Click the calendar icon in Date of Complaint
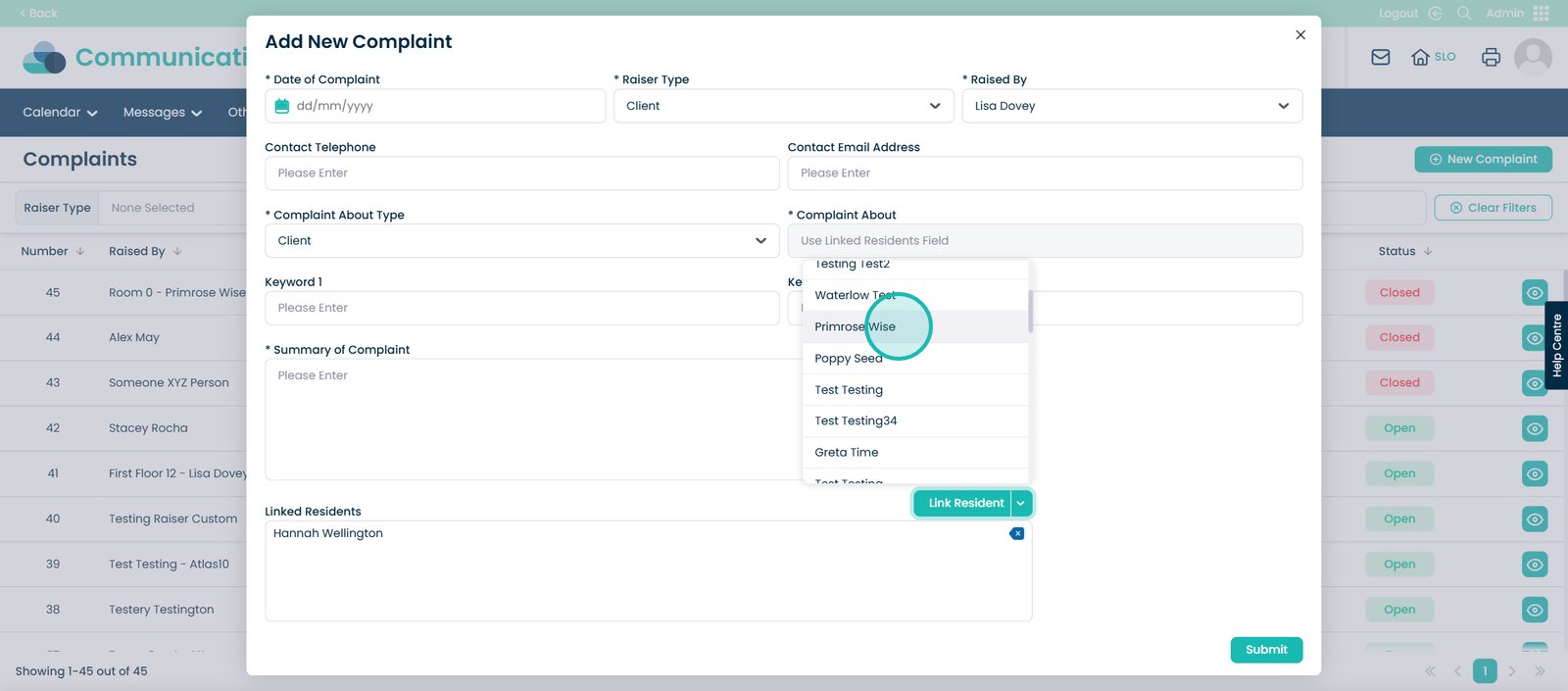 coord(282,106)
